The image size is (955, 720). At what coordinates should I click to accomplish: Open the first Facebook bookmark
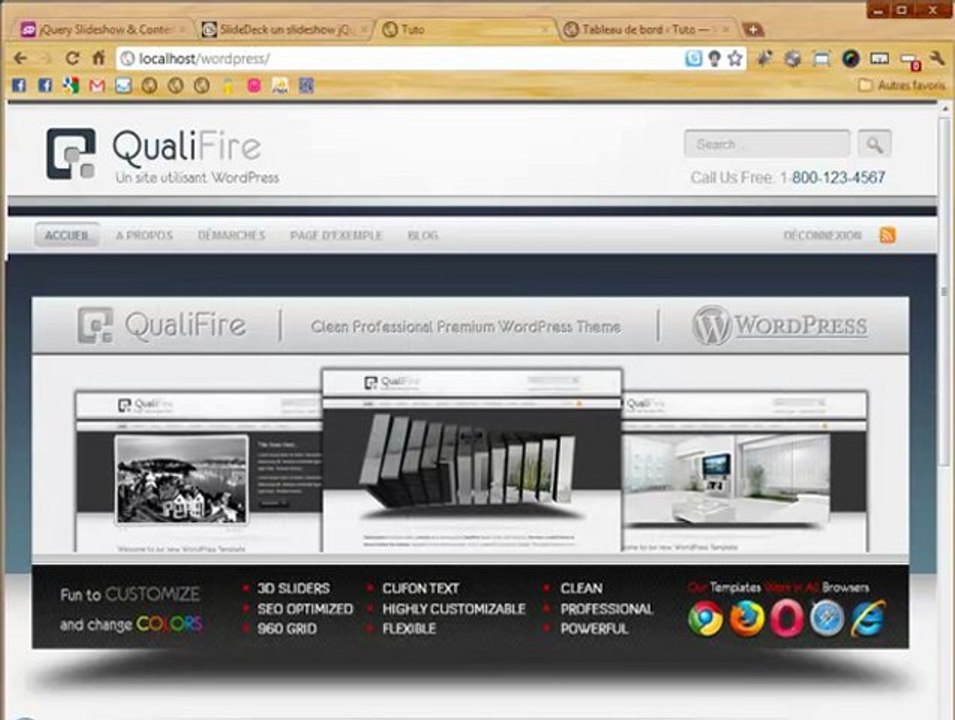coord(19,85)
